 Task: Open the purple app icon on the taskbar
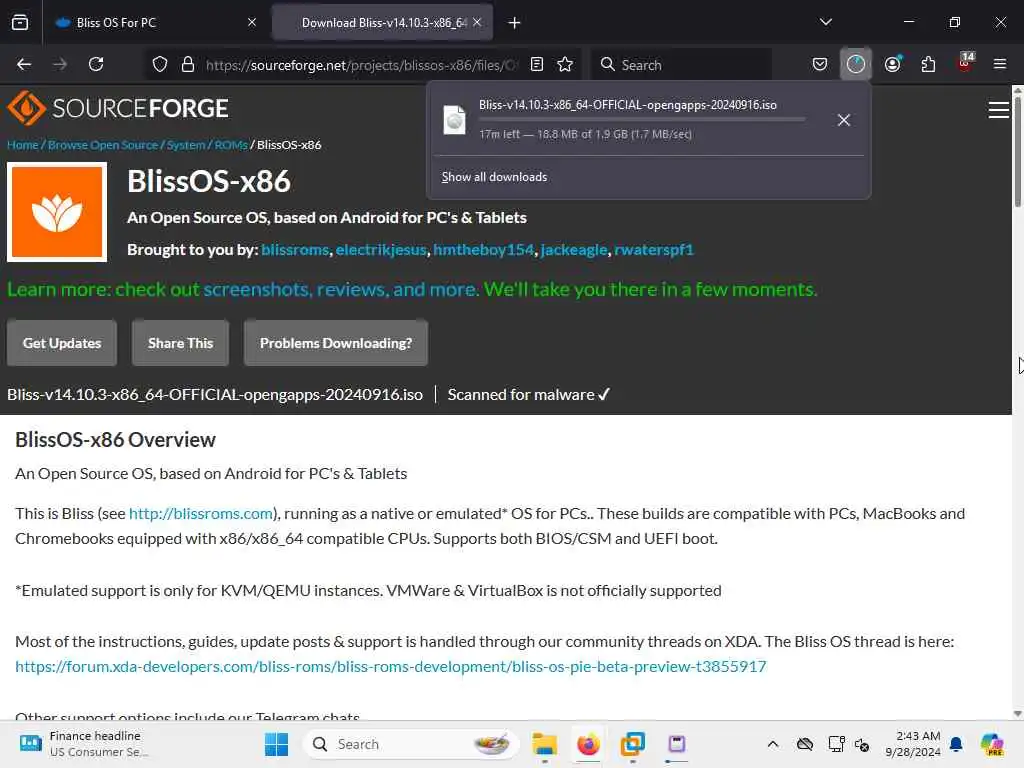click(x=677, y=744)
